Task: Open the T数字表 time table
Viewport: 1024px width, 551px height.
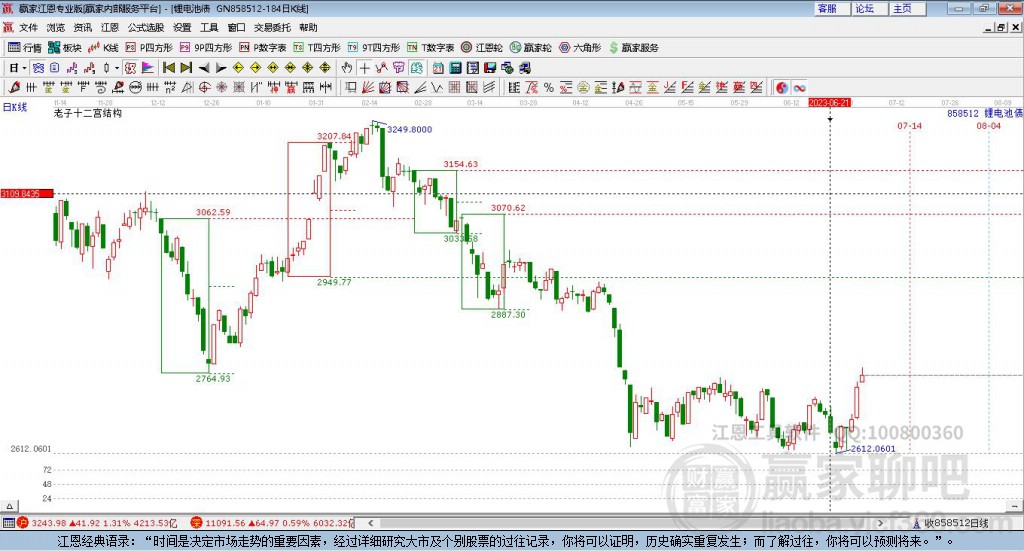Action: coord(430,48)
